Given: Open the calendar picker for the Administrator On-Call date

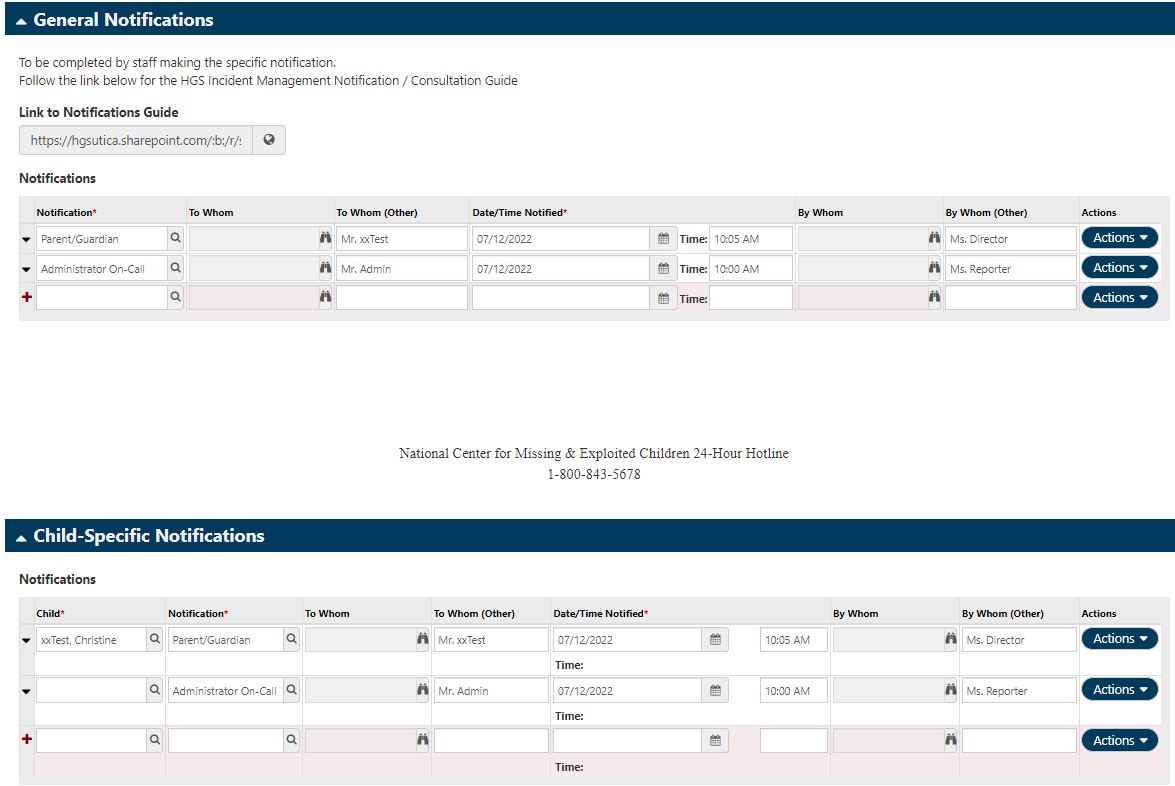Looking at the screenshot, I should tap(663, 267).
